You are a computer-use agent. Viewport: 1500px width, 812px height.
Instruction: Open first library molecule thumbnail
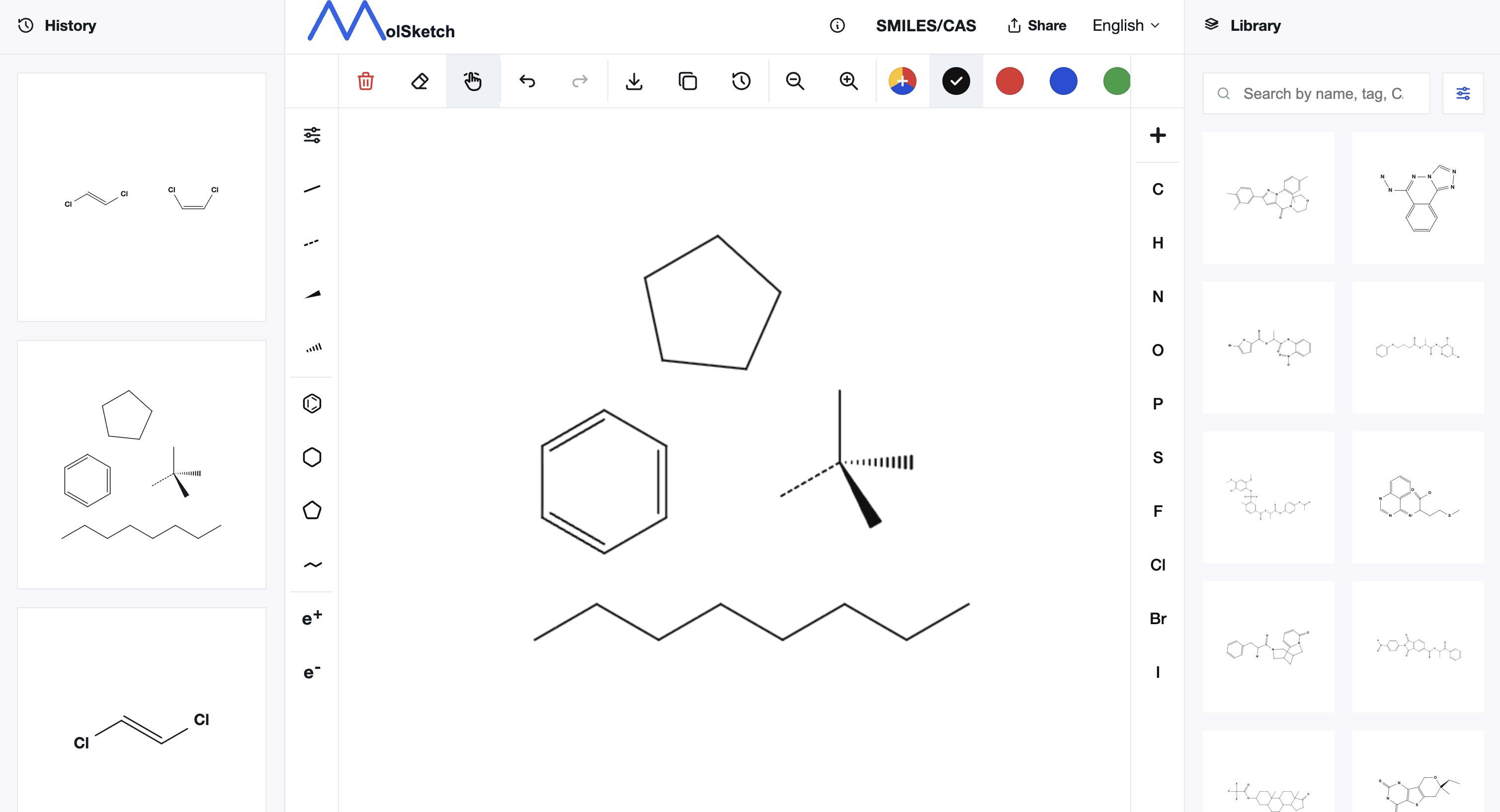(1268, 198)
